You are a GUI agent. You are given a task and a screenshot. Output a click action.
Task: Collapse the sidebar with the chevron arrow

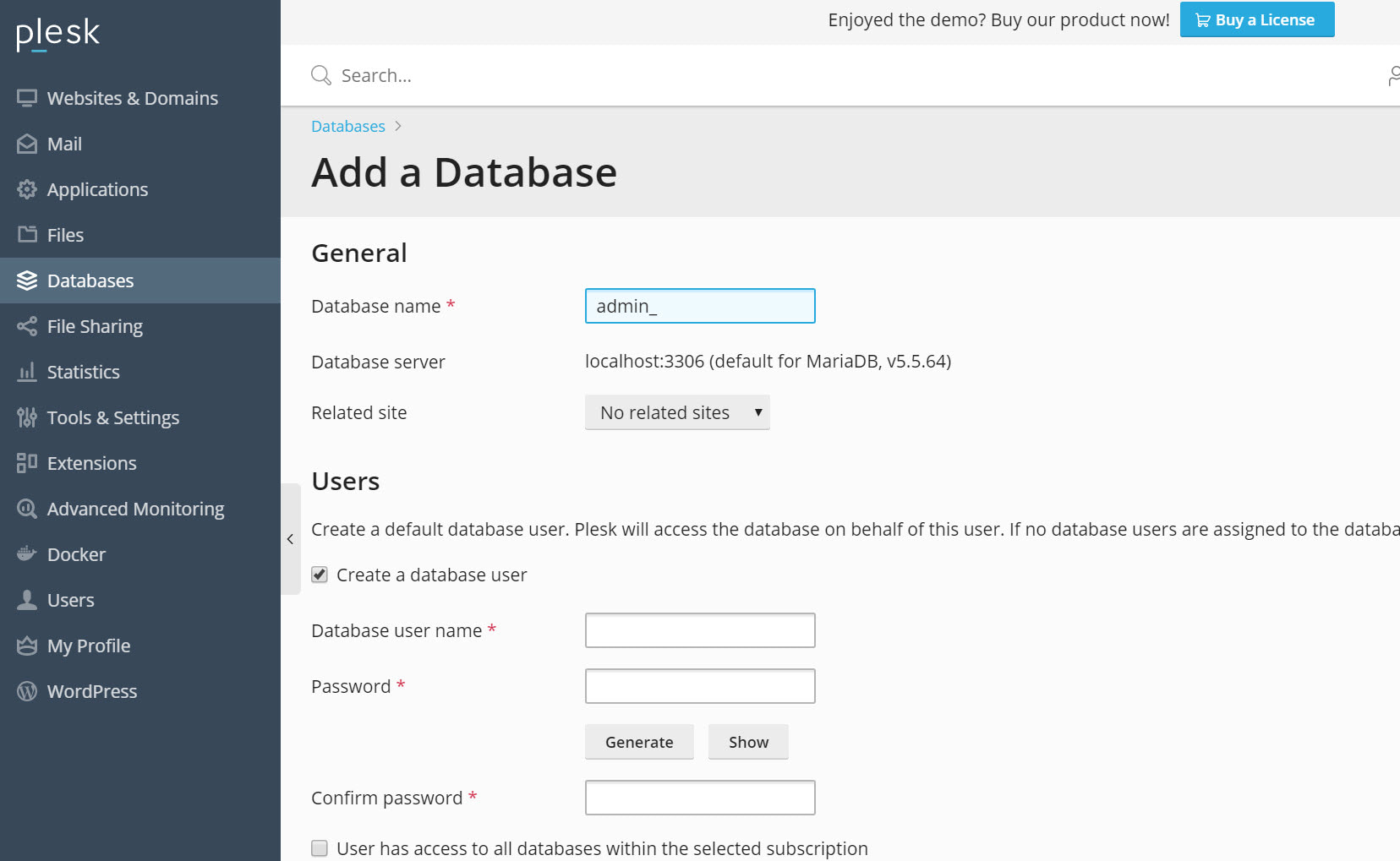point(291,538)
